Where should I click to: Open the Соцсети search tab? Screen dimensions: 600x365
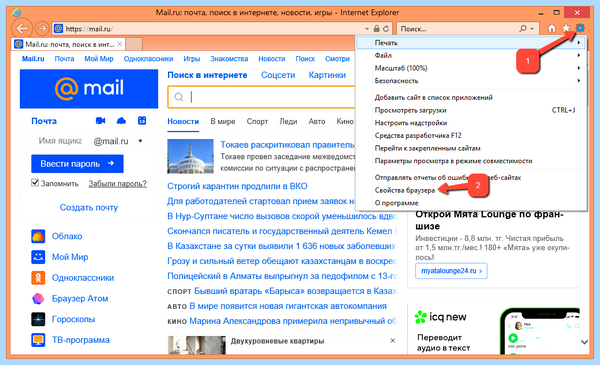(278, 75)
